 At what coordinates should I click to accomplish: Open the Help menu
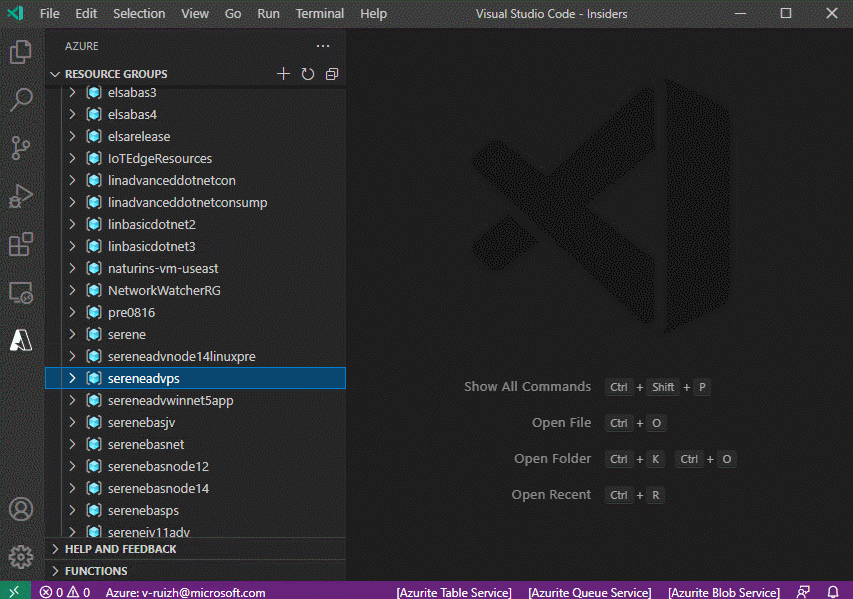click(373, 14)
